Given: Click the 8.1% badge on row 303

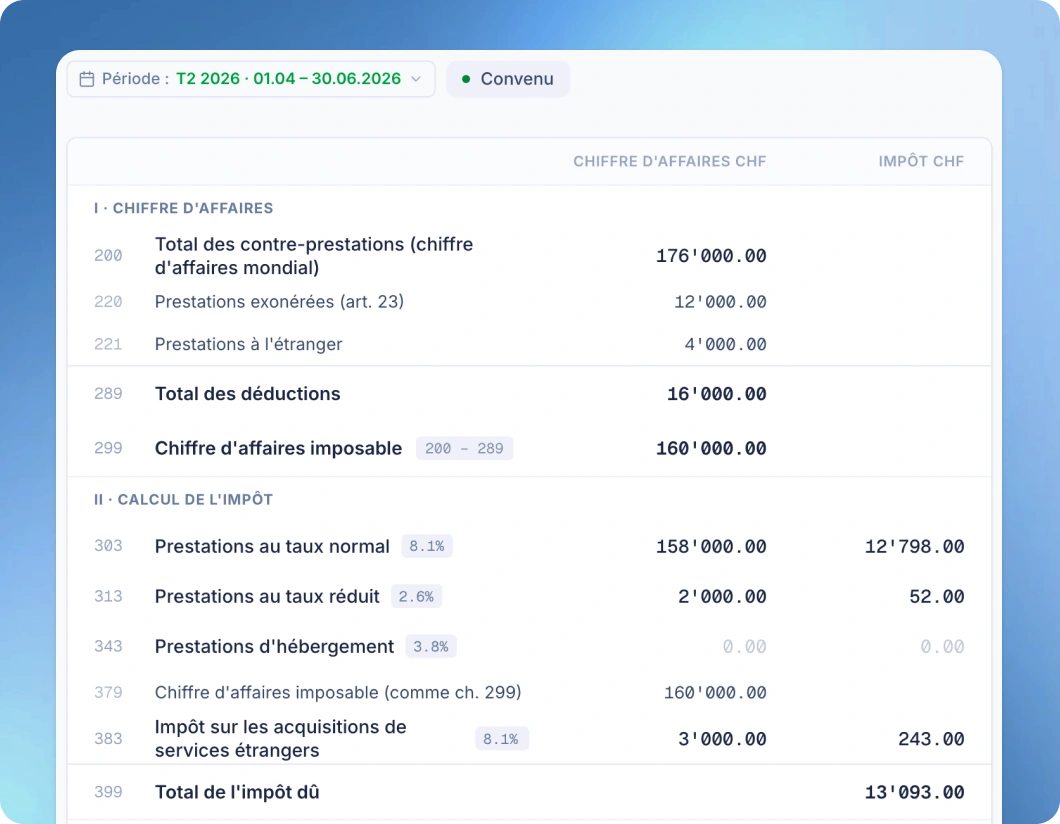Looking at the screenshot, I should click(x=427, y=546).
